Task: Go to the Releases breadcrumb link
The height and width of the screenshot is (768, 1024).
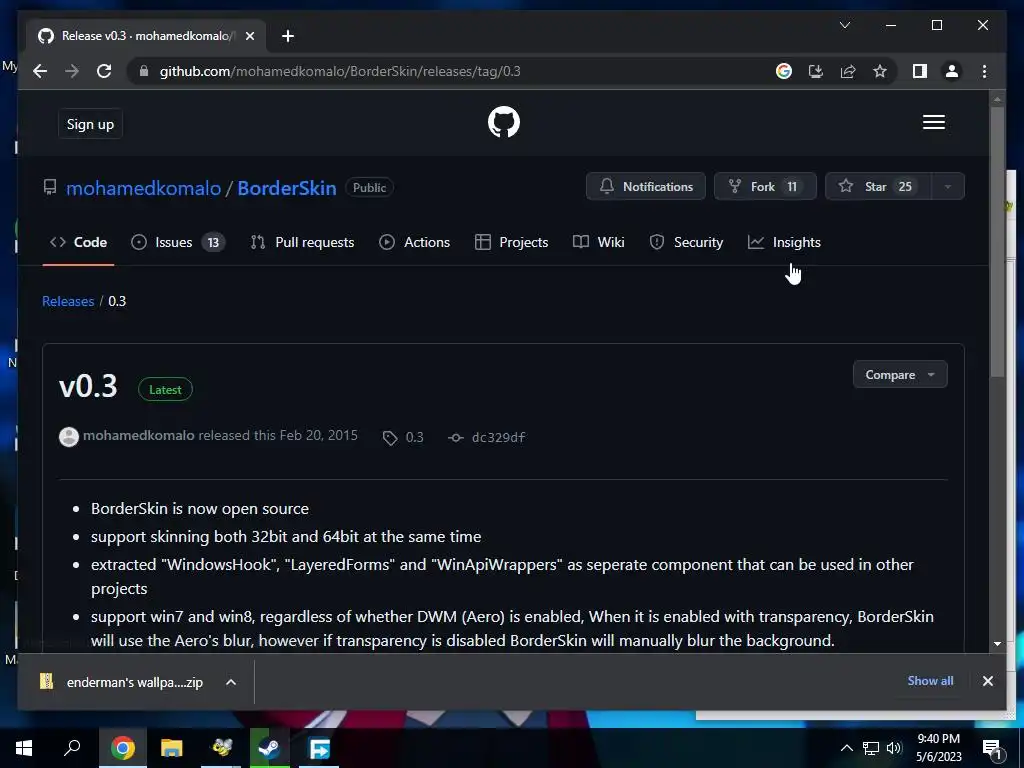Action: tap(68, 301)
